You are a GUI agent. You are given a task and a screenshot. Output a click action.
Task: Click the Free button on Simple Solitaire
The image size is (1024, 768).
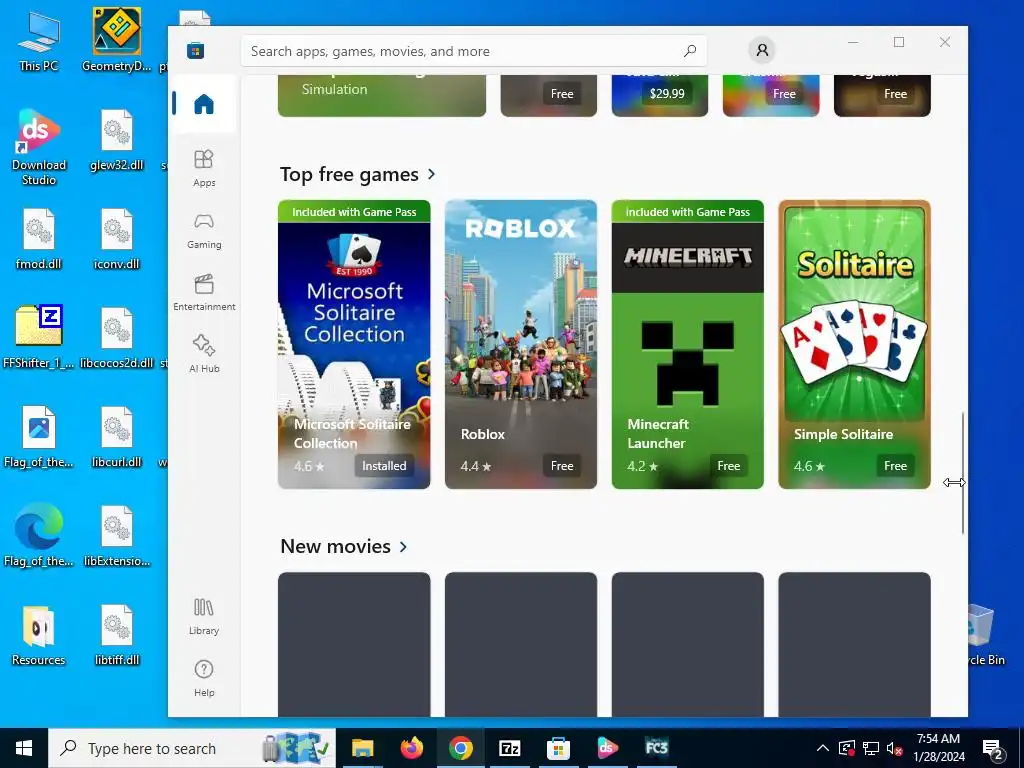(x=895, y=466)
